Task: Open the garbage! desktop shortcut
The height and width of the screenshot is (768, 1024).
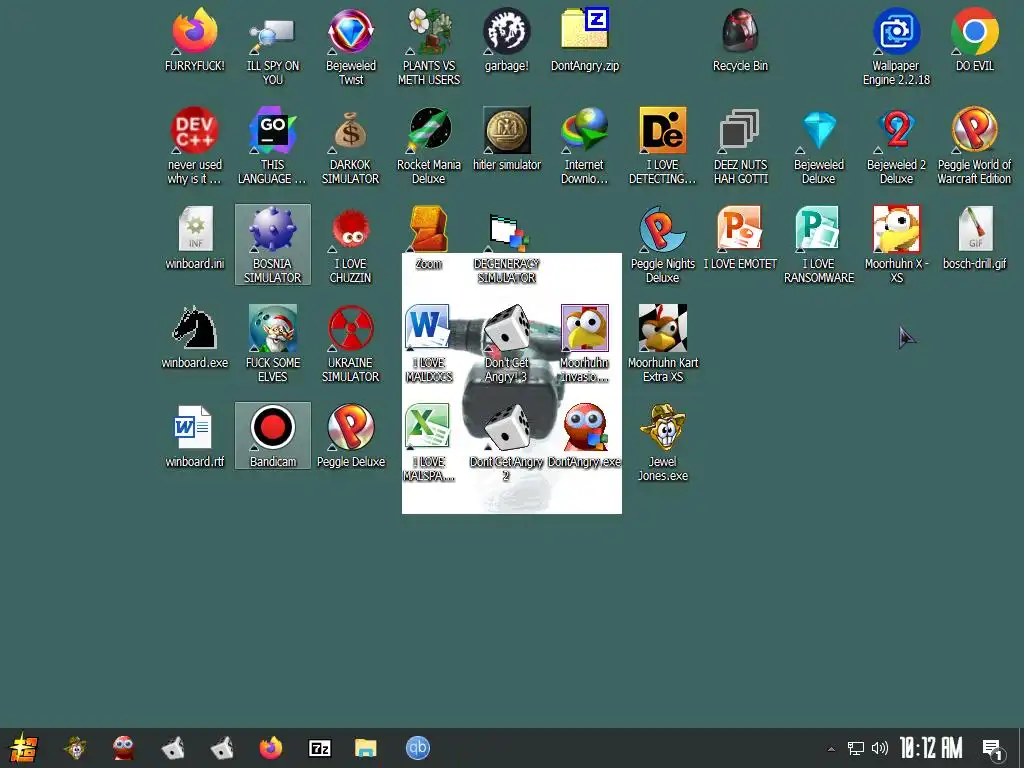Action: tap(507, 39)
